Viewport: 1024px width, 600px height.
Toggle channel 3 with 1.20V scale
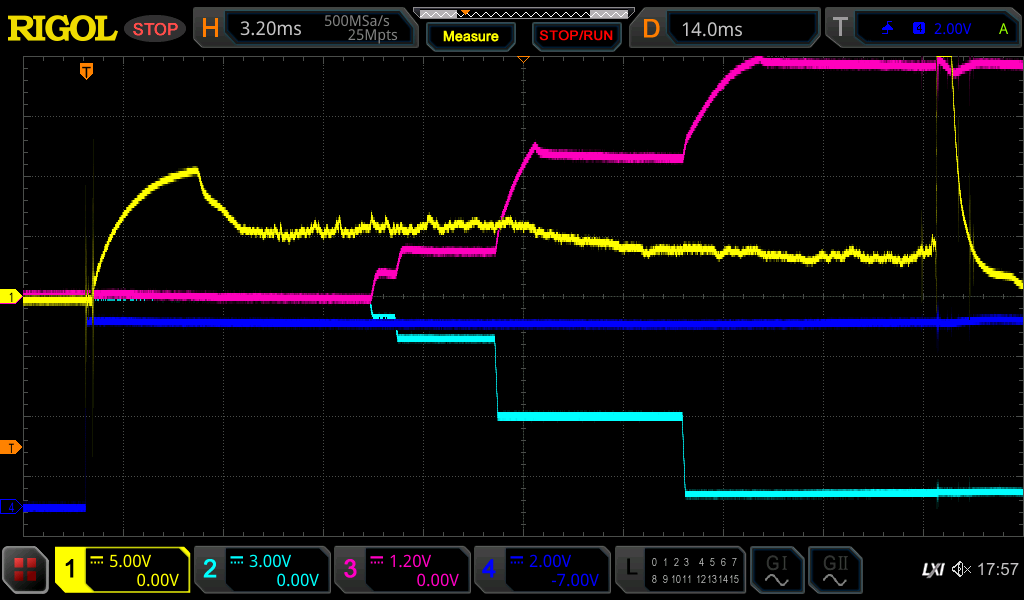coord(401,570)
